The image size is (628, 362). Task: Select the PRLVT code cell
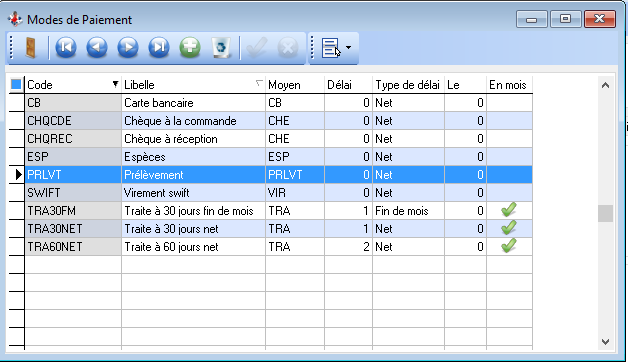(x=73, y=175)
